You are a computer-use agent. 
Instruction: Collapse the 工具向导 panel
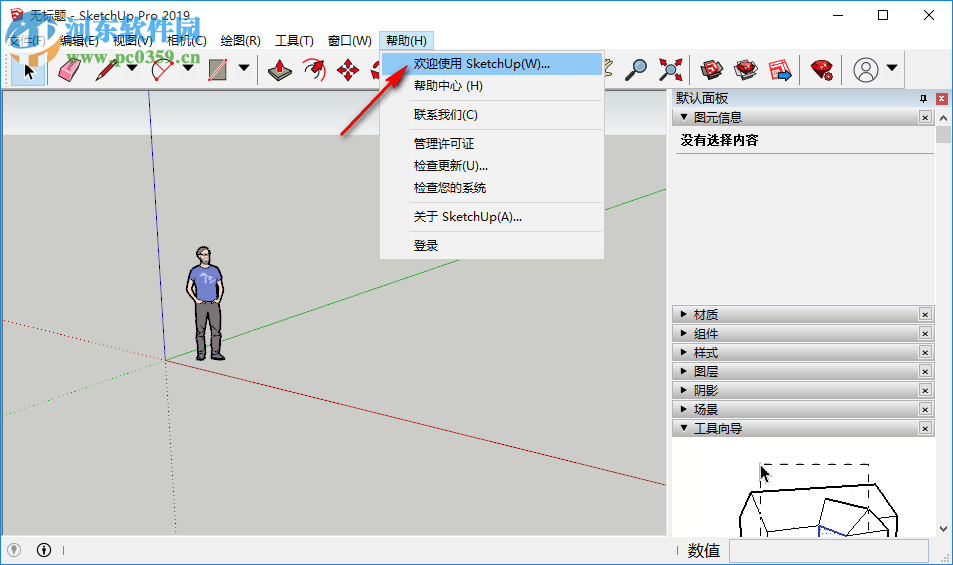pyautogui.click(x=684, y=428)
